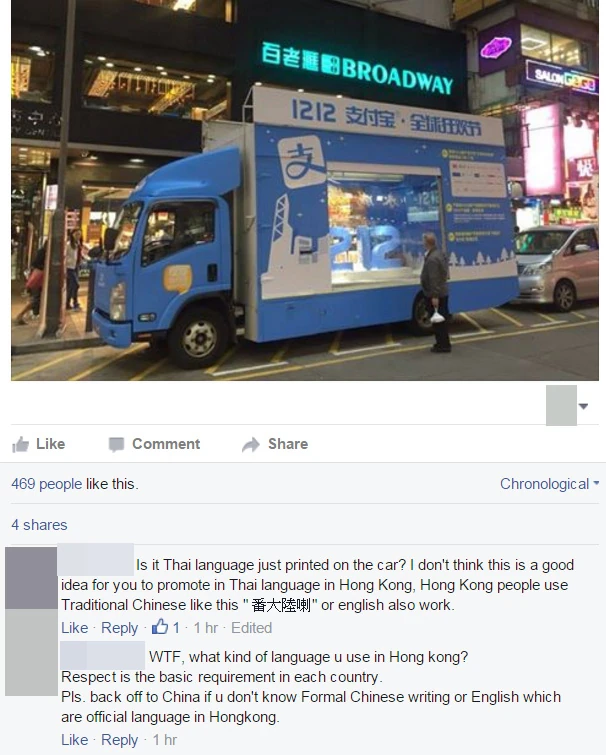Click the Share arrow icon
Image resolution: width=606 pixels, height=755 pixels.
click(251, 444)
